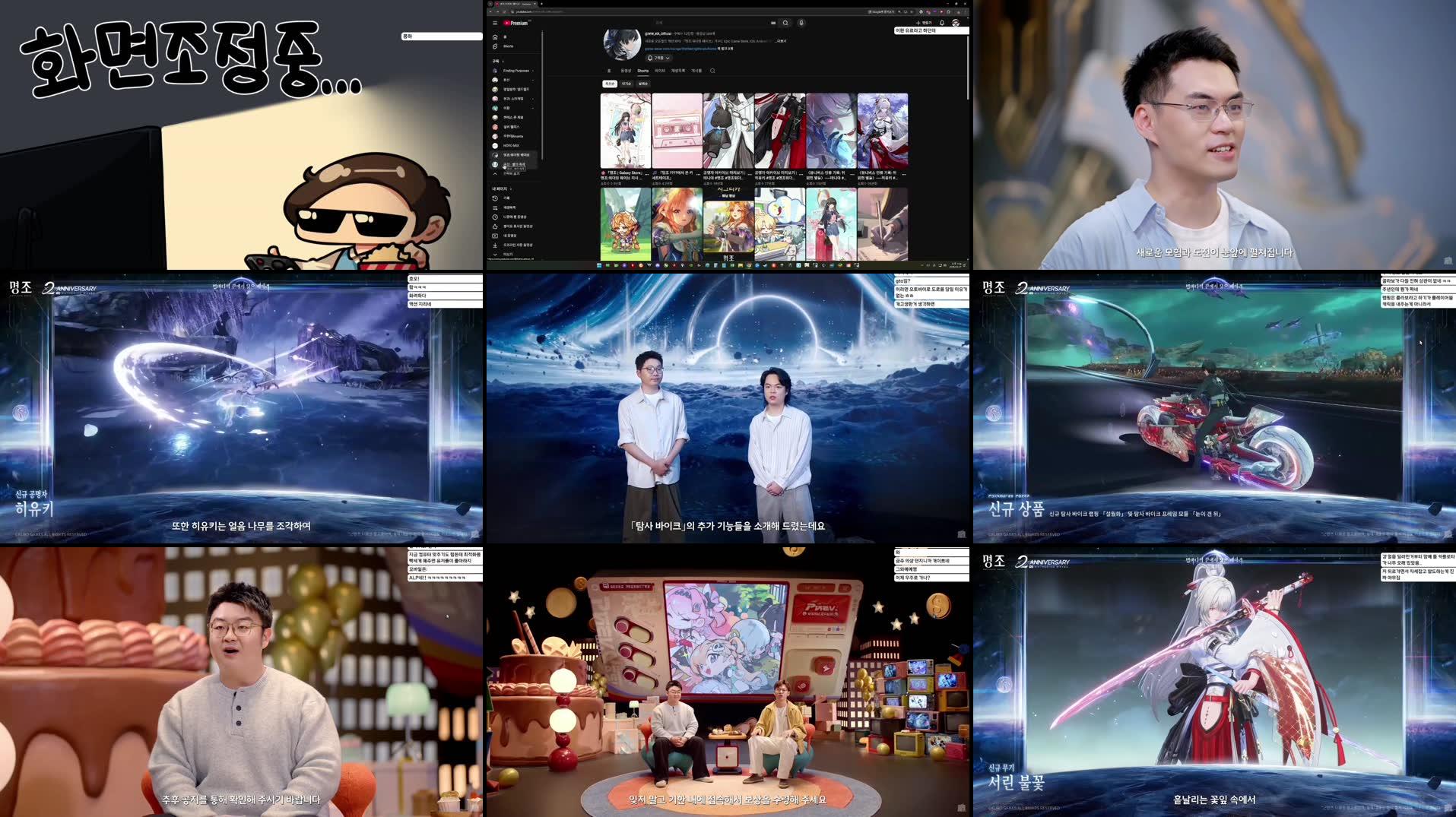
Task: Open liked videos thumbs-up entry
Action: click(513, 226)
